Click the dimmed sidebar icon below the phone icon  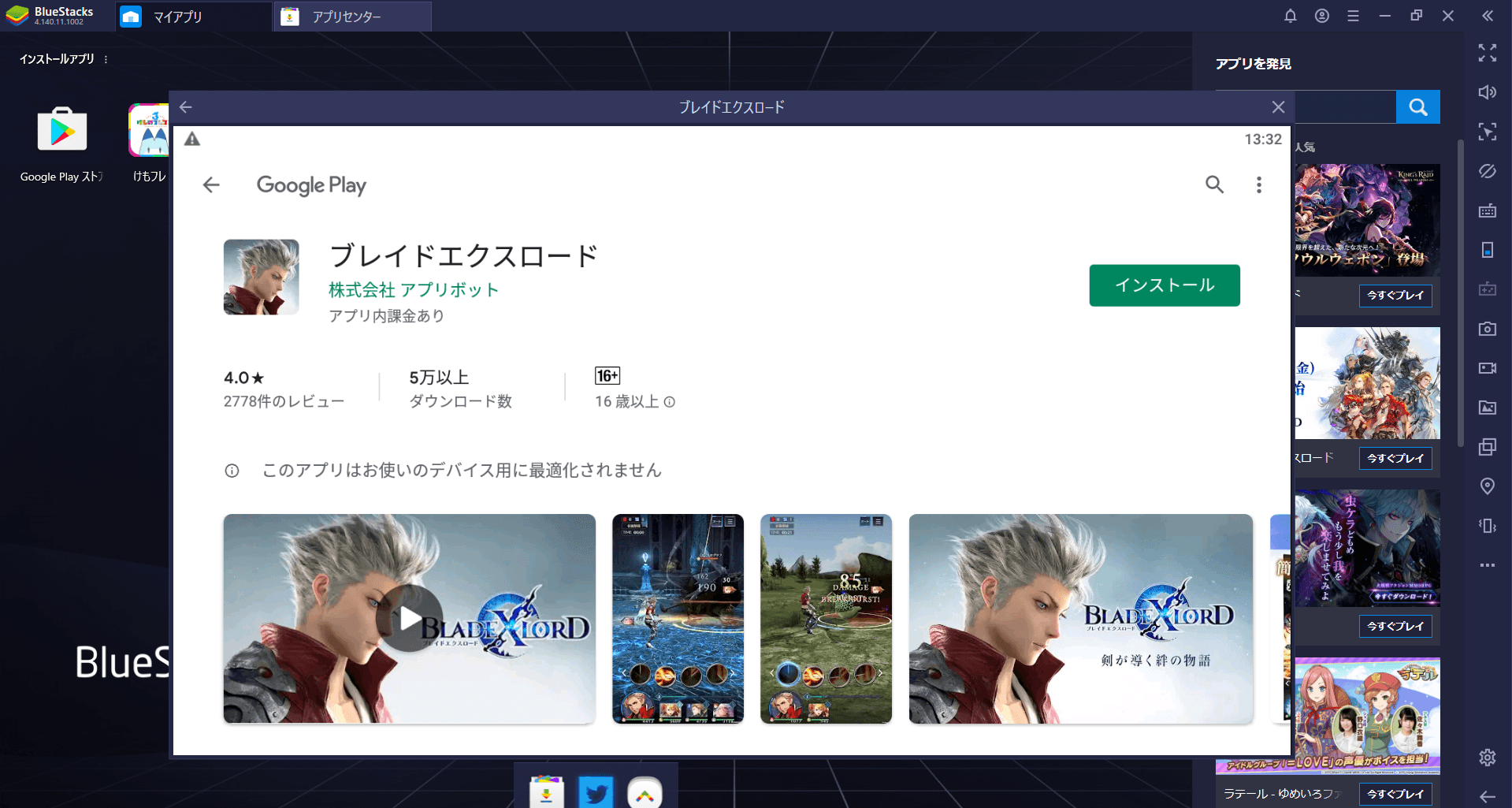(1488, 289)
